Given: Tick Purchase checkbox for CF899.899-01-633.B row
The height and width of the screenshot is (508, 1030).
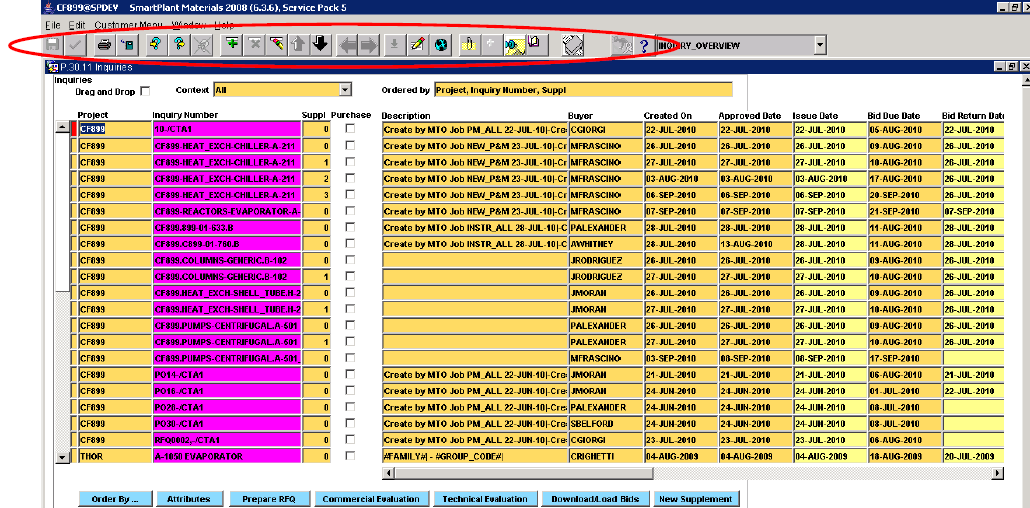Looking at the screenshot, I should click(x=350, y=227).
